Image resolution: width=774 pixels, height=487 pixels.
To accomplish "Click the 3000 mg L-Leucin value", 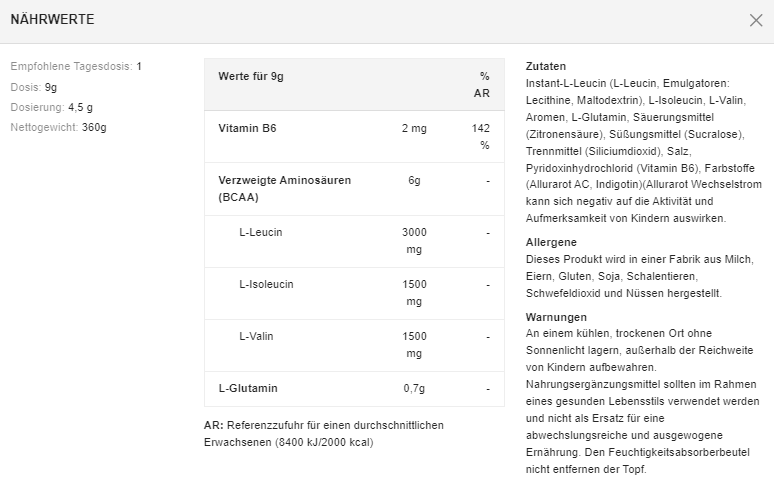I will 414,241.
